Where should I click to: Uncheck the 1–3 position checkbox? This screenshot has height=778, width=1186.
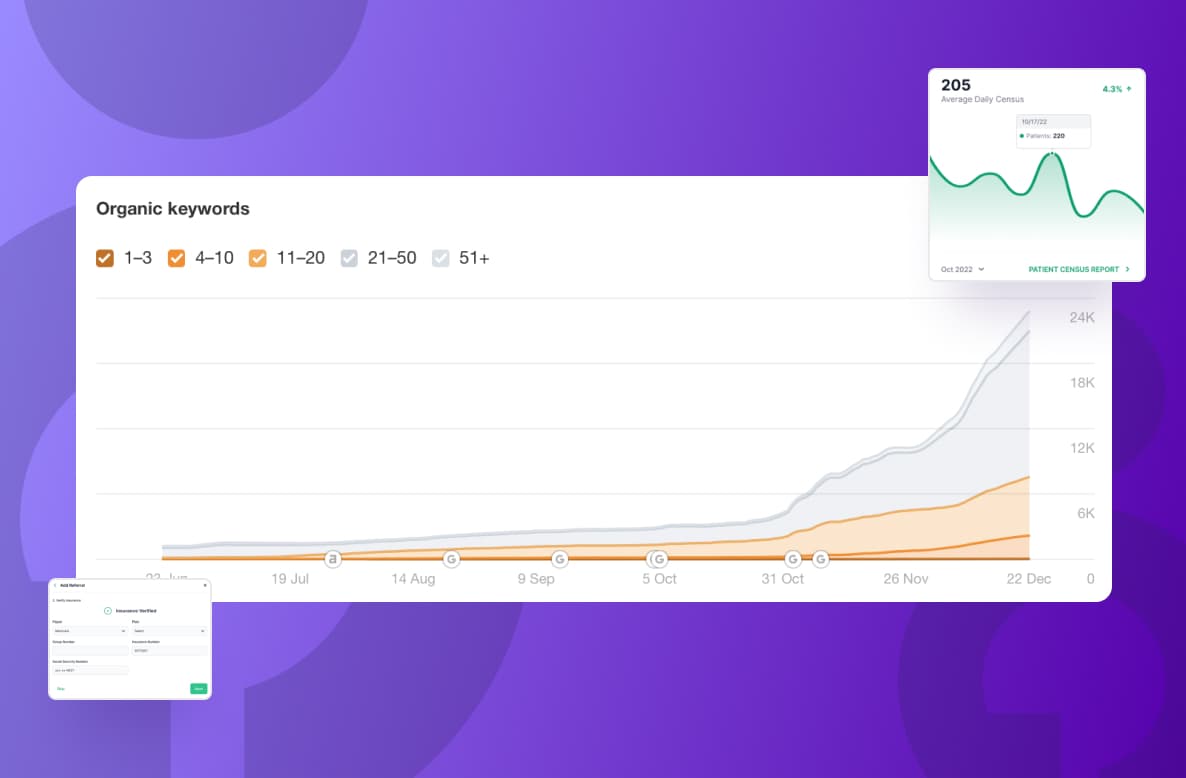[x=105, y=258]
